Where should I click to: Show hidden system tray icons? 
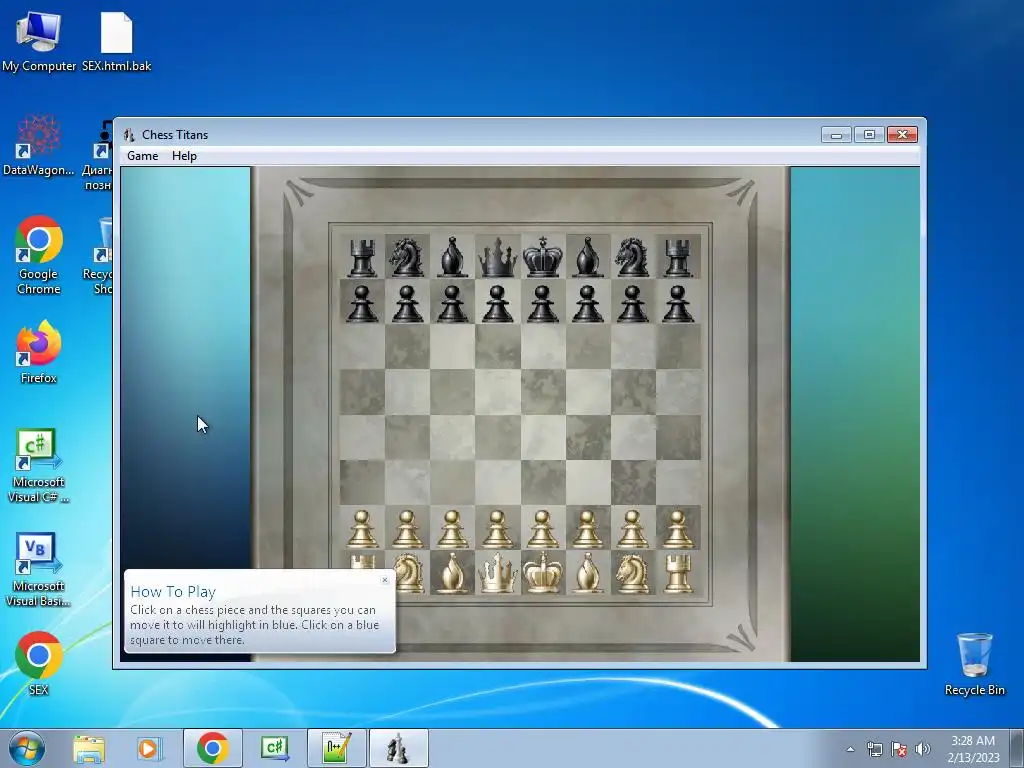[x=850, y=749]
